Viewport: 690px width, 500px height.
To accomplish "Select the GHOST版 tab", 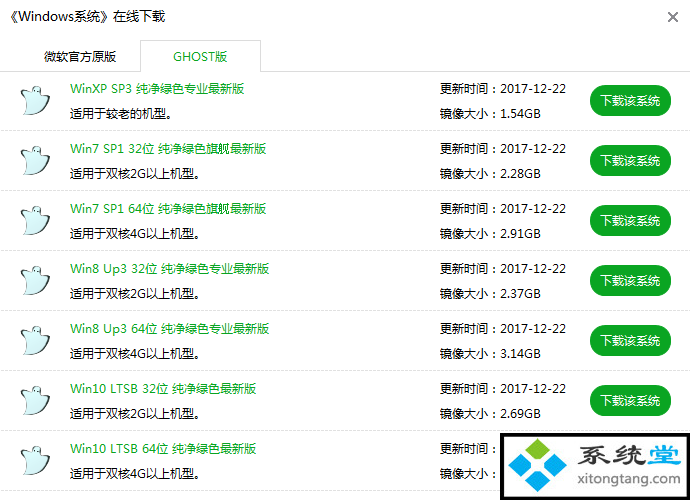I will (x=200, y=56).
